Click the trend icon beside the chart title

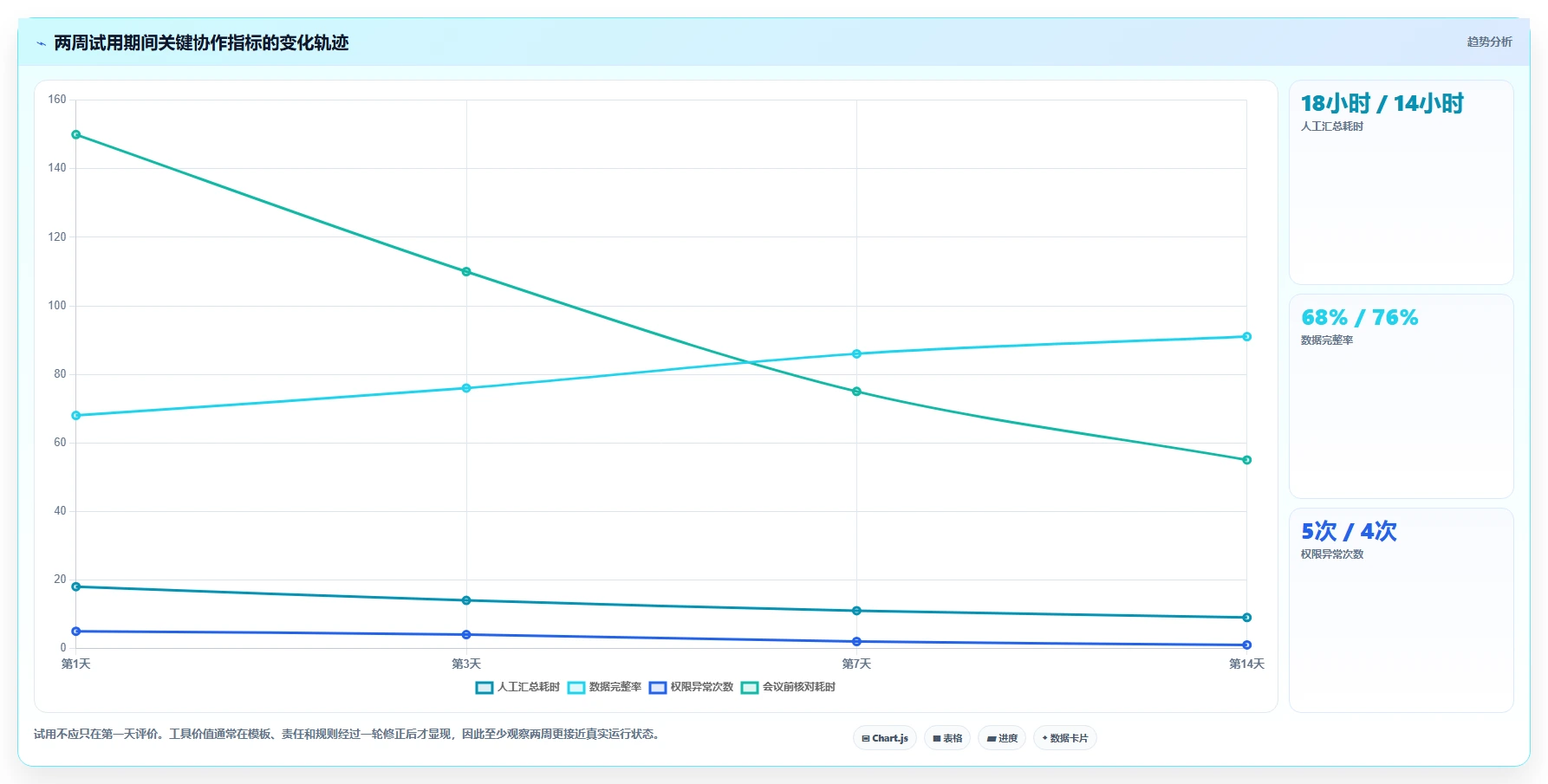pos(41,43)
